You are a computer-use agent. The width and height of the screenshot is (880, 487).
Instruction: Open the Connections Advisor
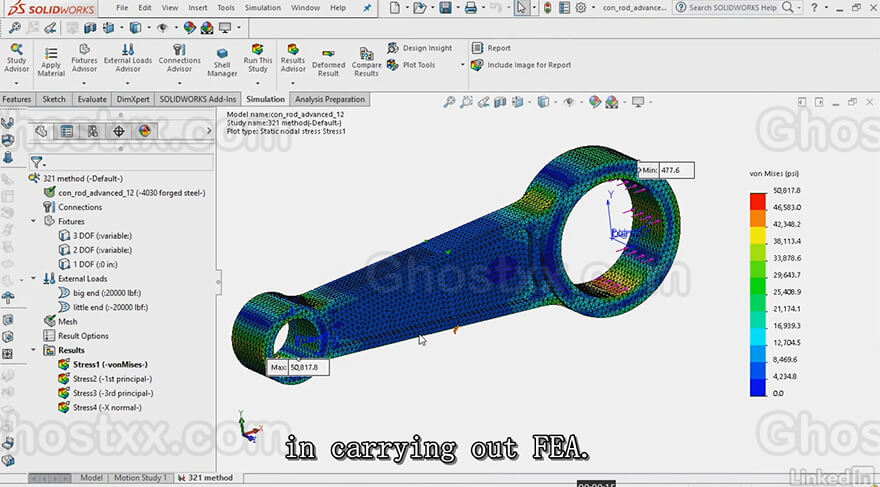[180, 57]
